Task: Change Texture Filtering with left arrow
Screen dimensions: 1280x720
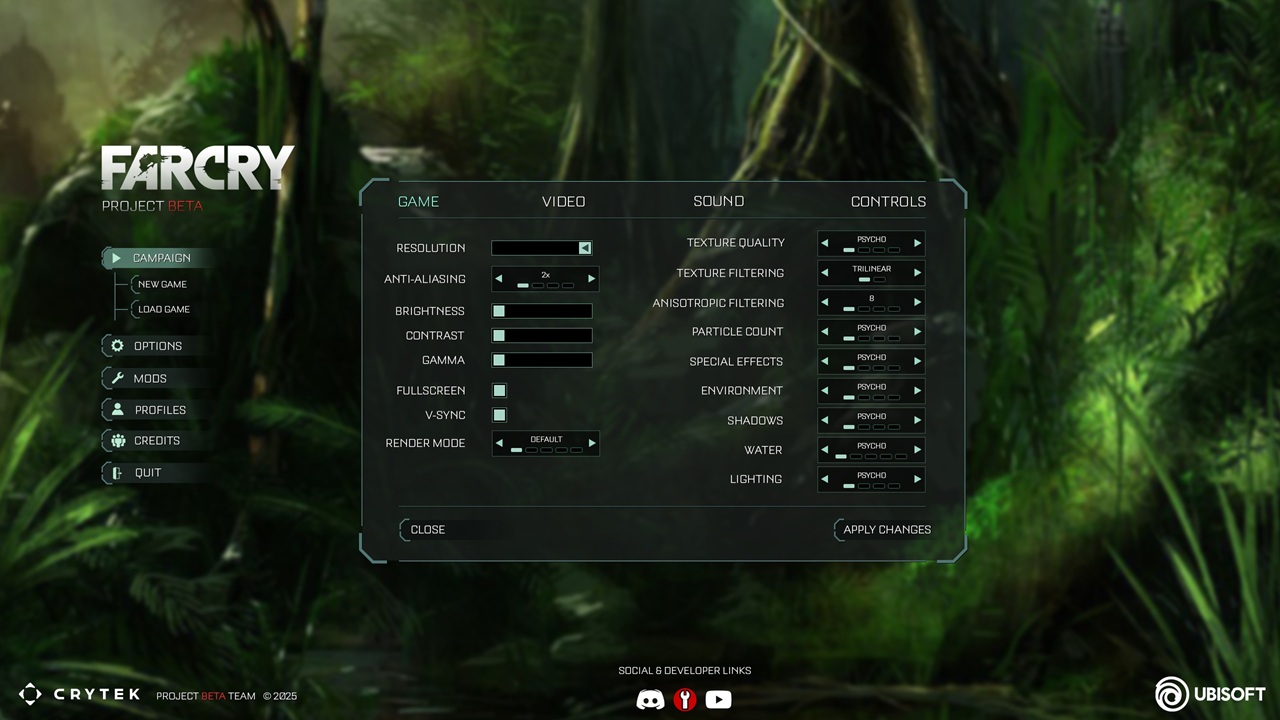Action: [x=825, y=273]
